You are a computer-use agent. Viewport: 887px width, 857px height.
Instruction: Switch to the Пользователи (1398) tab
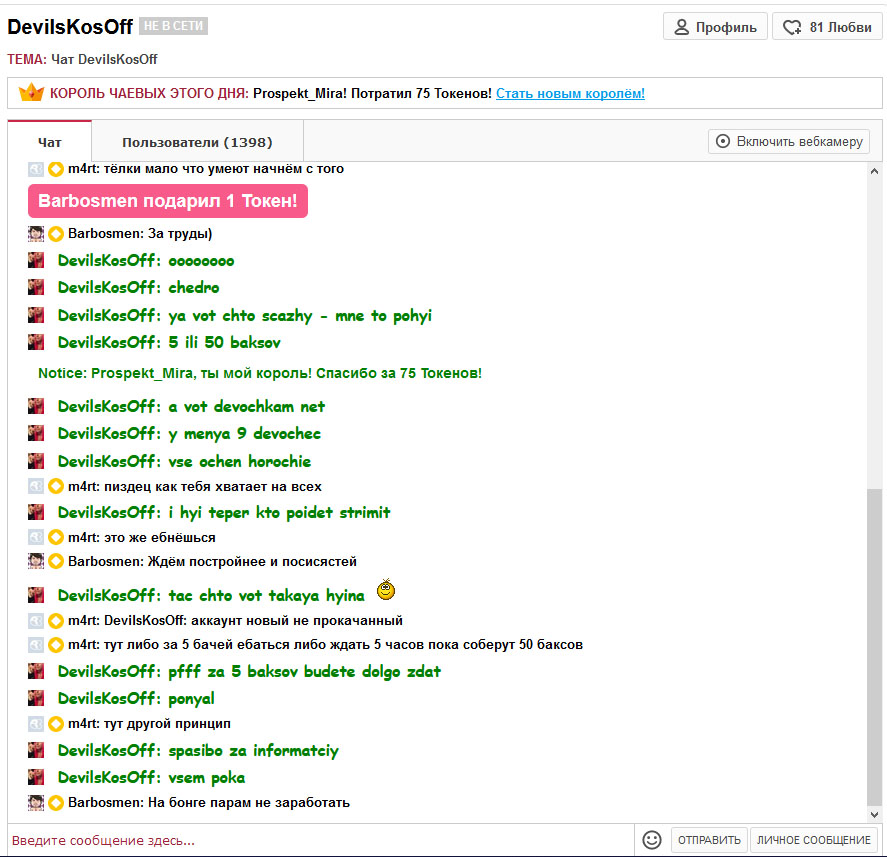click(x=197, y=142)
